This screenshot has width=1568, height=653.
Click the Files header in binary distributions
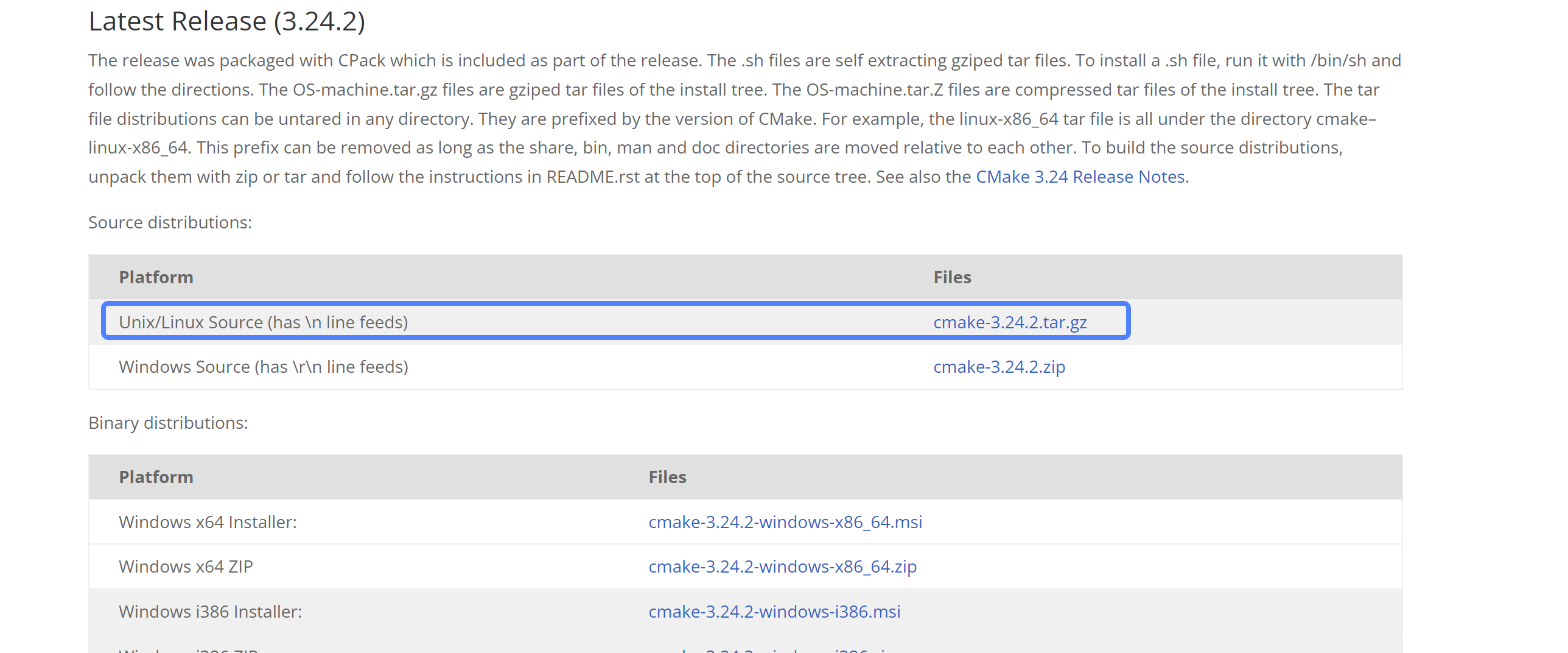pos(668,477)
